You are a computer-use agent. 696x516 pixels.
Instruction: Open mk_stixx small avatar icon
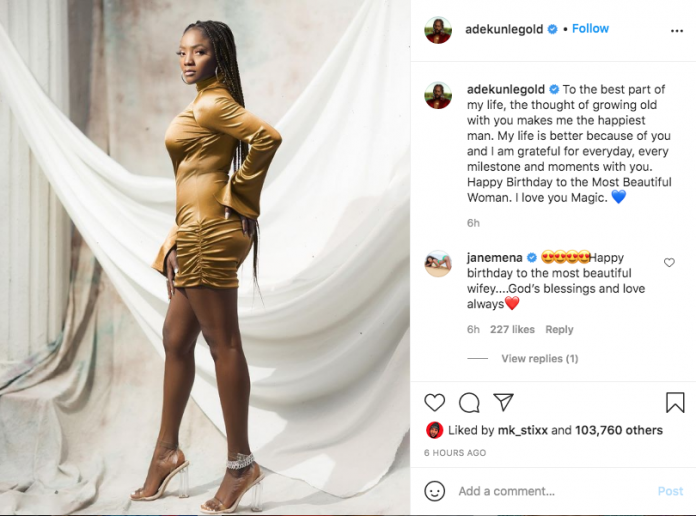[434, 430]
